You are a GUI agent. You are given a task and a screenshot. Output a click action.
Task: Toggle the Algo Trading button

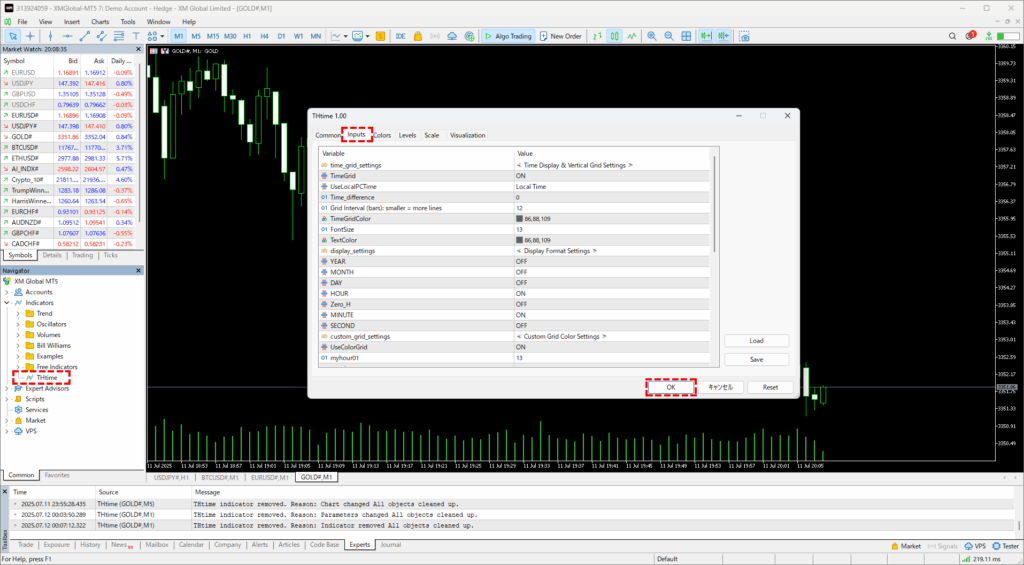click(508, 36)
